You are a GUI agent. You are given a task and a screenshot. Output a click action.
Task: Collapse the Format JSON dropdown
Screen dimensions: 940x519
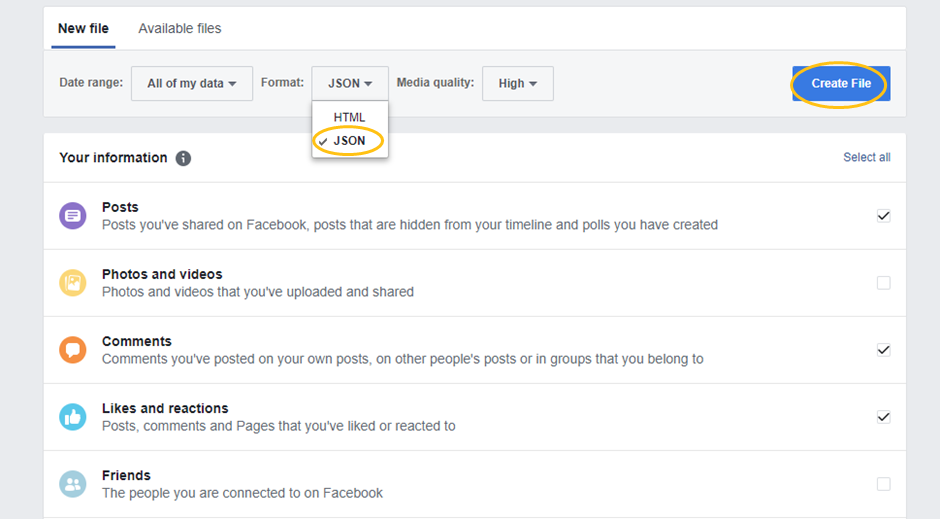point(350,83)
